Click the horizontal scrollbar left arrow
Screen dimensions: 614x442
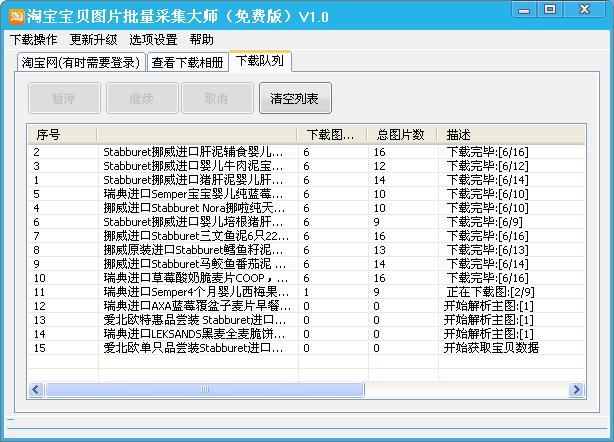36,389
